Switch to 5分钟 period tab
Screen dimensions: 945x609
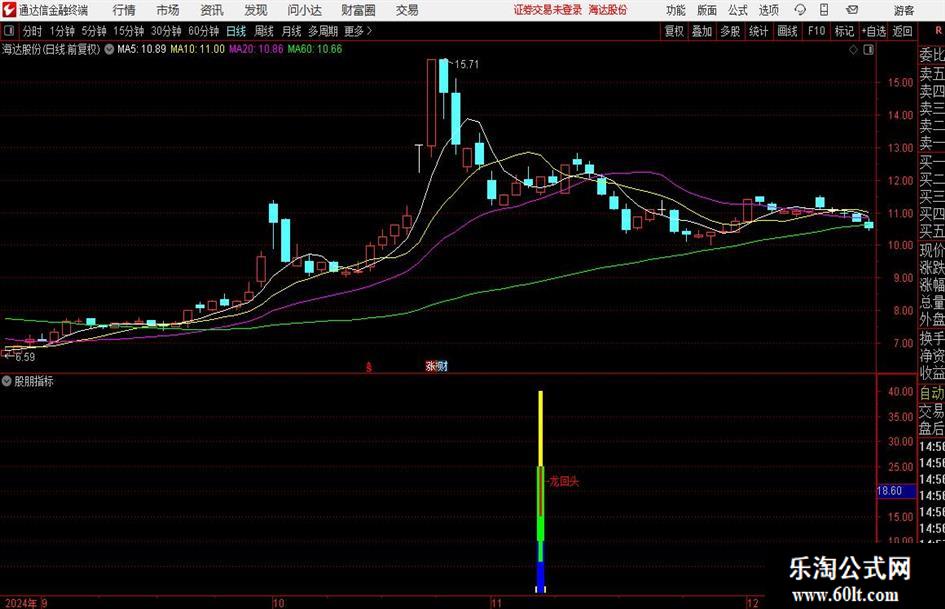click(x=94, y=31)
